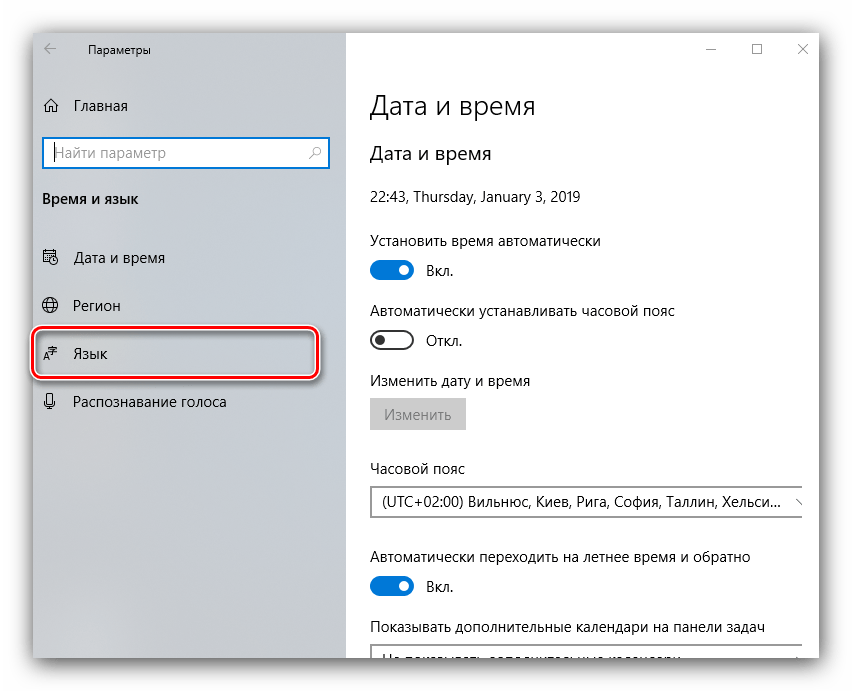852x691 pixels.
Task: Click the Дата и время calendar icon
Action: (x=51, y=257)
